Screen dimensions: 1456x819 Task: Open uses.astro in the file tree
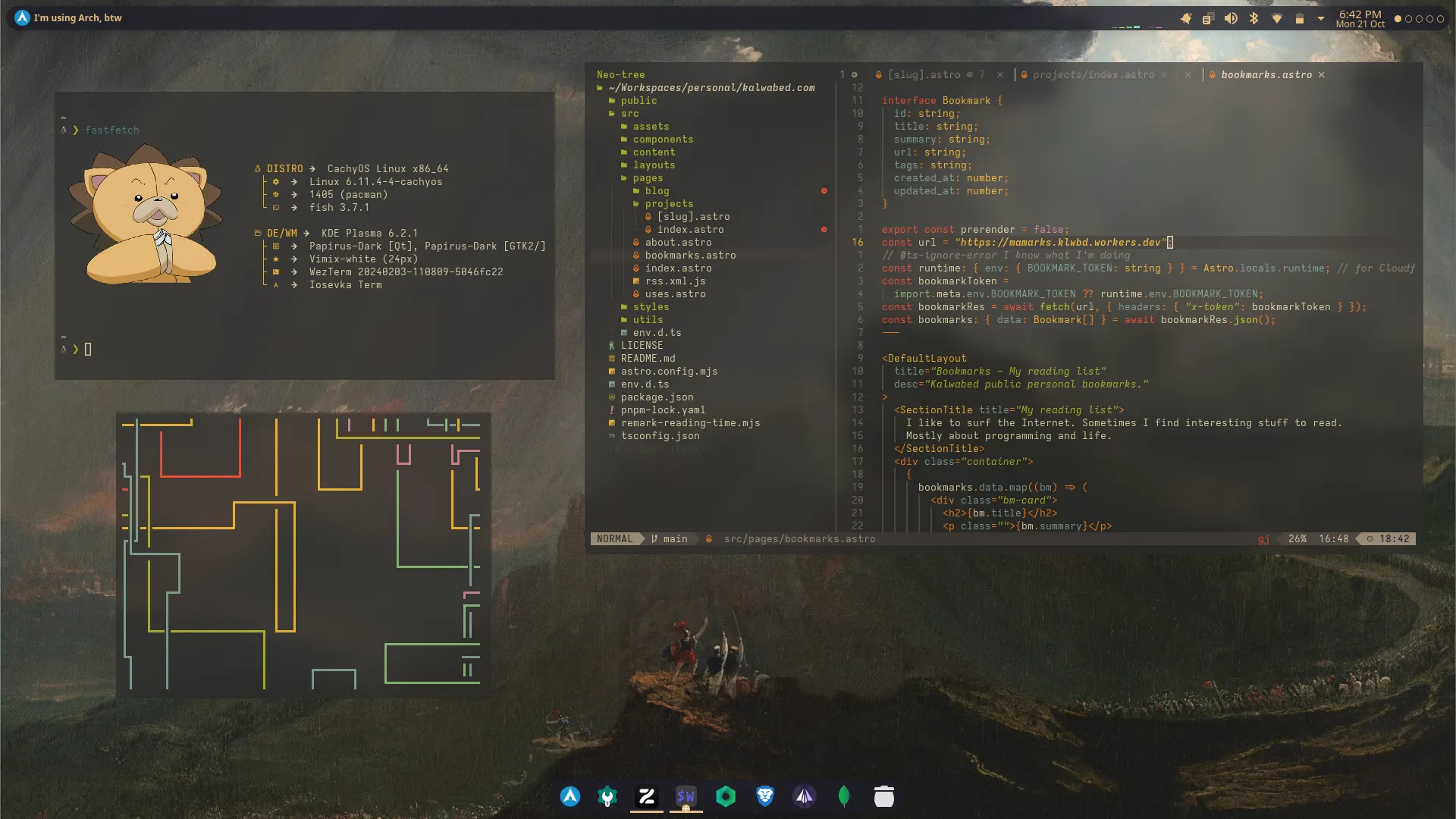point(675,294)
